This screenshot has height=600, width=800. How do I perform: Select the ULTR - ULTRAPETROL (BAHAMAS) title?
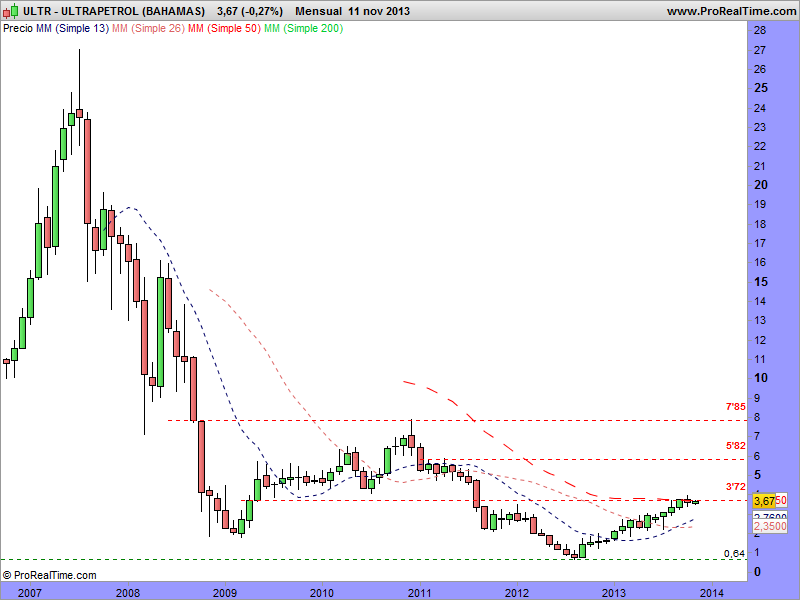pos(114,11)
